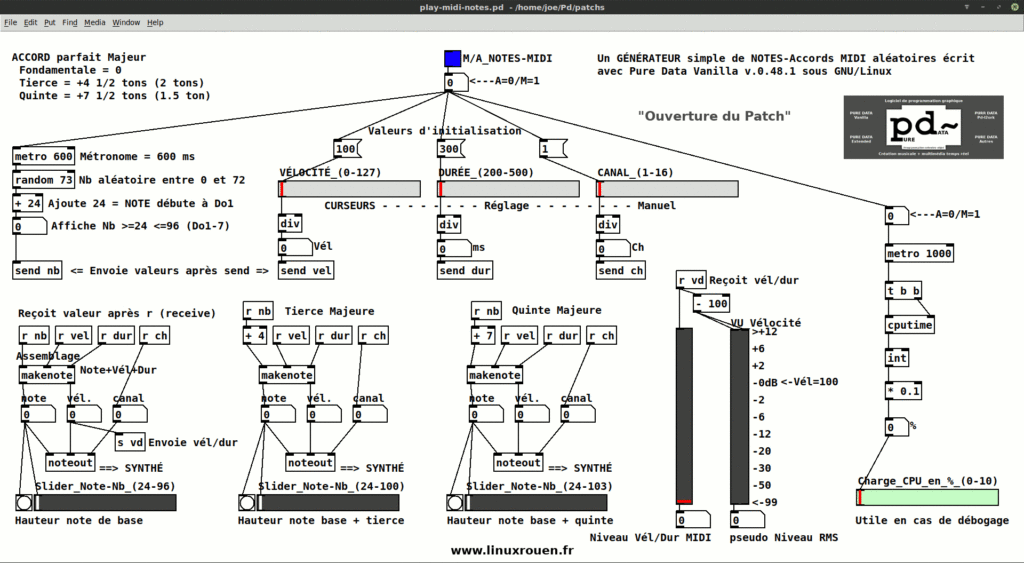Click the number box labeled ms
The width and height of the screenshot is (1024, 563).
[453, 248]
